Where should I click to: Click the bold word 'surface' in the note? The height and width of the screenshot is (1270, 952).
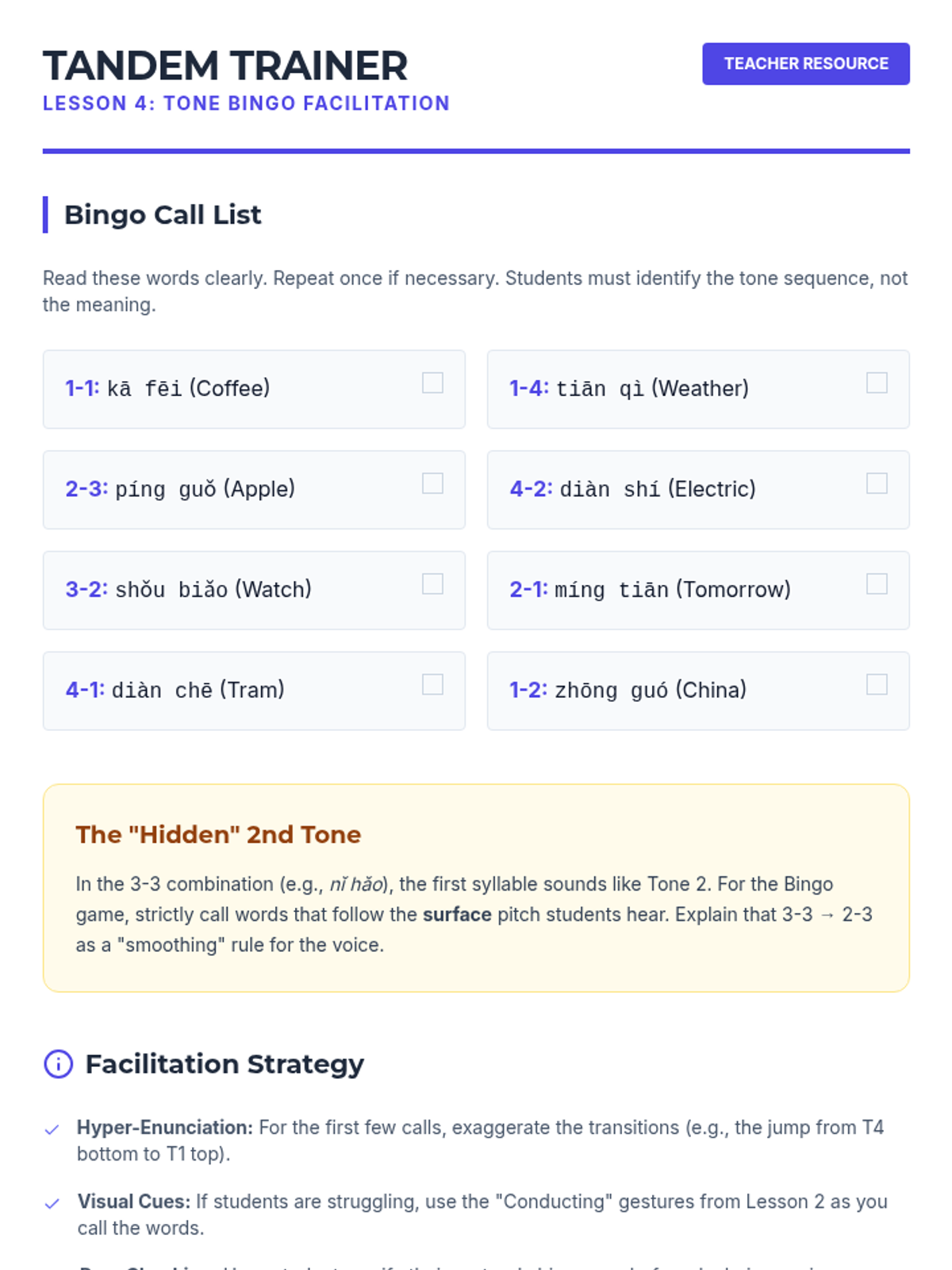pyautogui.click(x=457, y=914)
